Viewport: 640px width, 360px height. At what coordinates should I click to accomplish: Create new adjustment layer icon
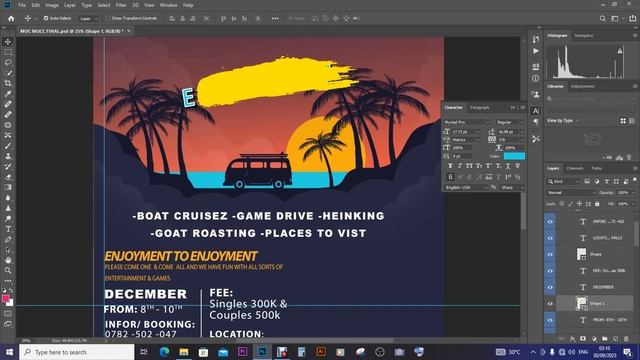[x=594, y=339]
